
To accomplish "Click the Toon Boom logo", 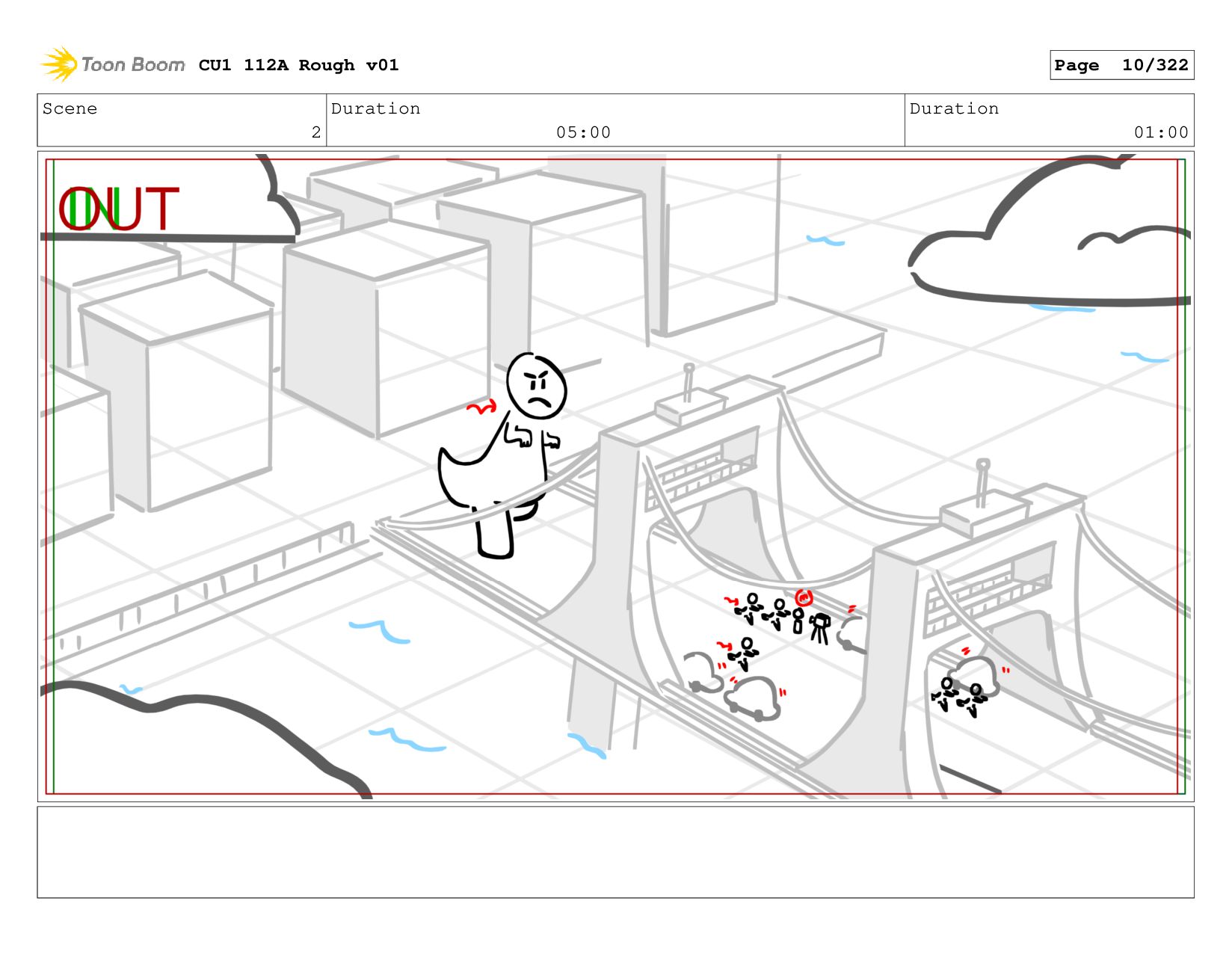I will click(x=112, y=64).
